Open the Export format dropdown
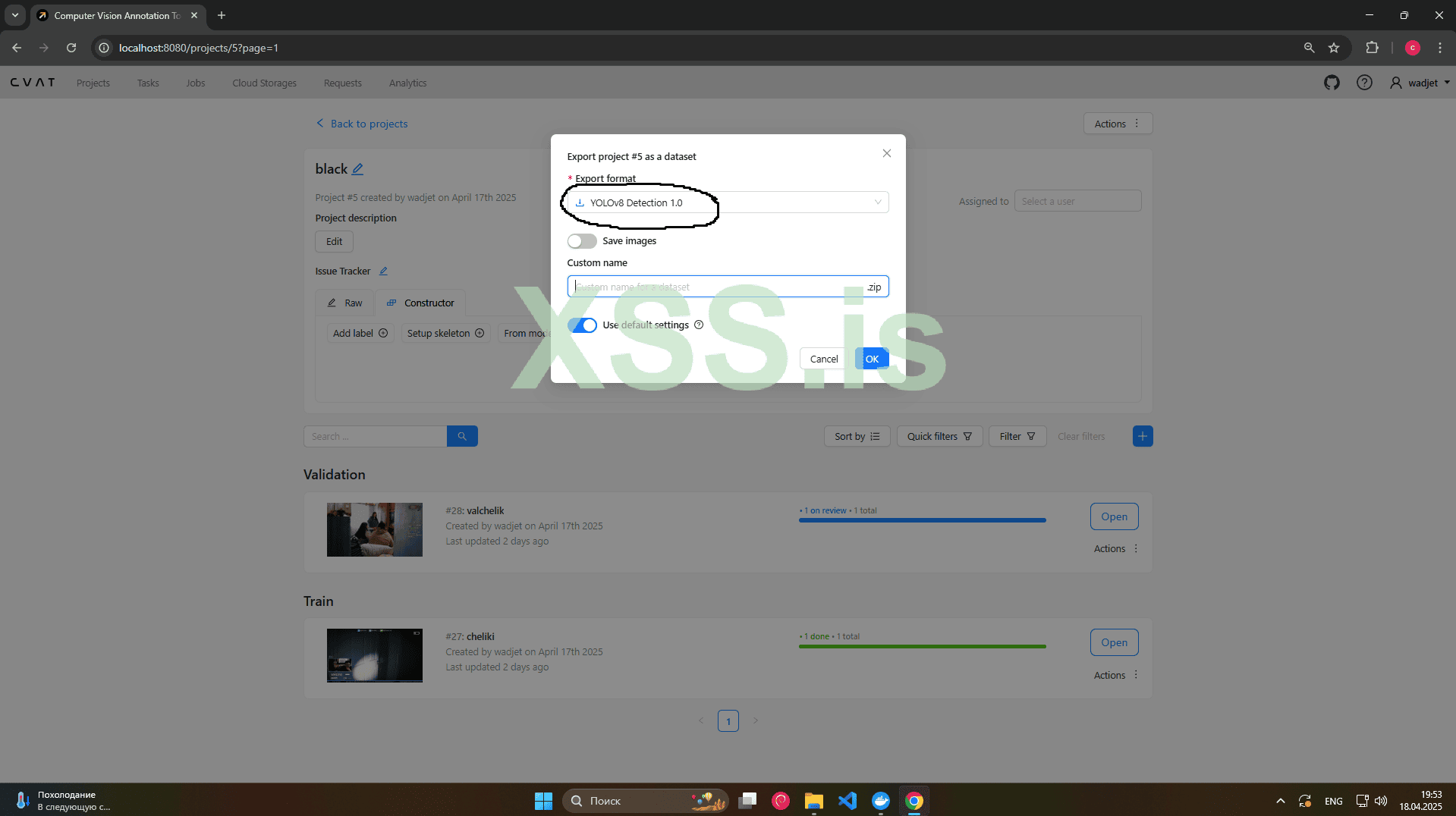1456x816 pixels. pyautogui.click(x=728, y=202)
